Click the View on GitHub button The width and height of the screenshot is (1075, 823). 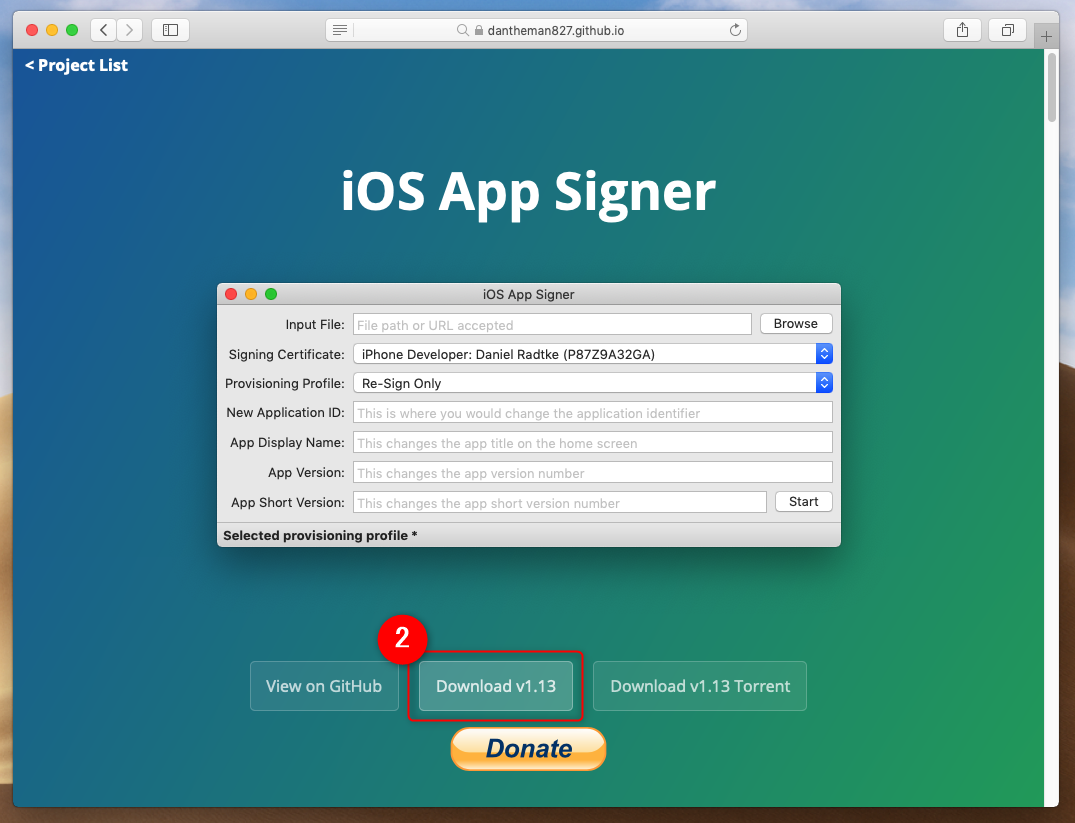[x=324, y=686]
